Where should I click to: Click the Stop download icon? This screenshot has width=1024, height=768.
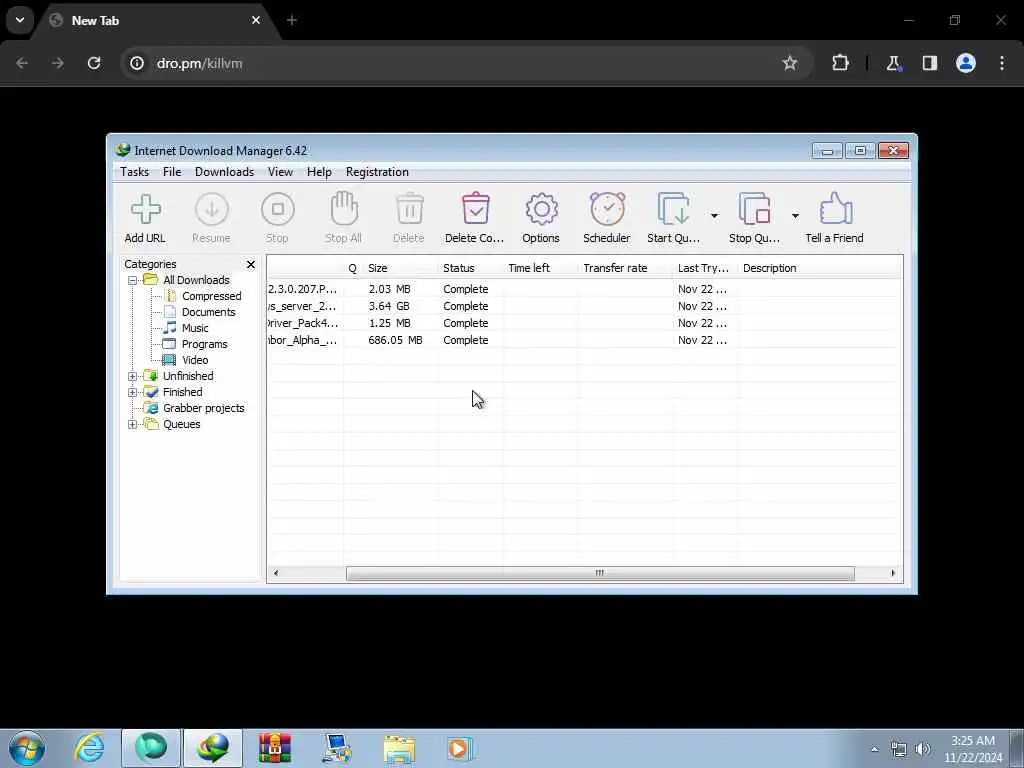click(x=278, y=210)
